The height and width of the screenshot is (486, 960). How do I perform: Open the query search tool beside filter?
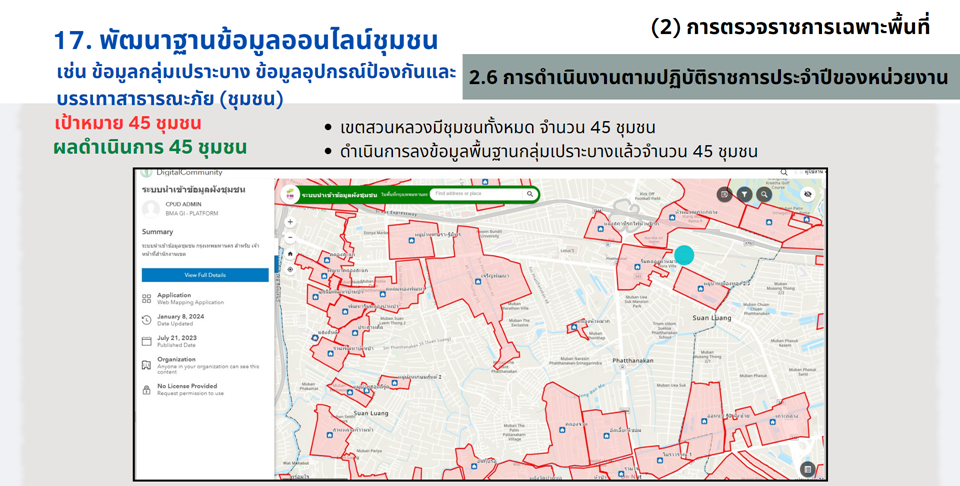(x=764, y=195)
